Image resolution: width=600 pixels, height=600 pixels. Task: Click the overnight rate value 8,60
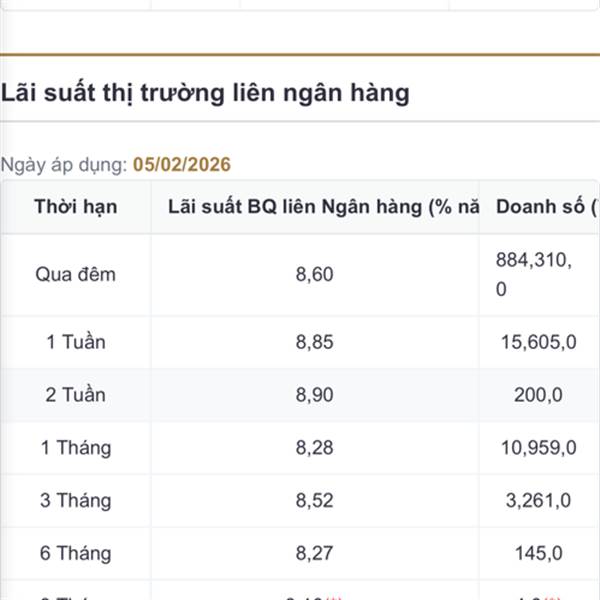tap(315, 275)
